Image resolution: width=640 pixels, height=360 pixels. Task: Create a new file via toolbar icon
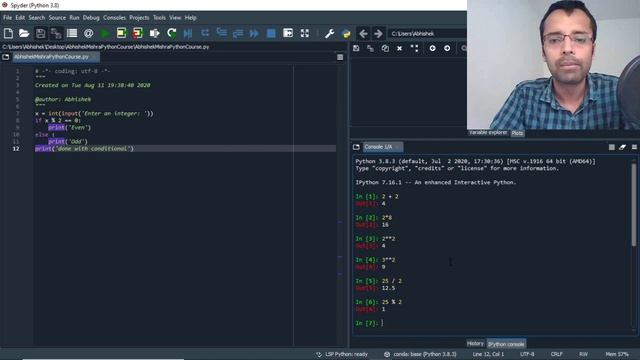coord(8,33)
